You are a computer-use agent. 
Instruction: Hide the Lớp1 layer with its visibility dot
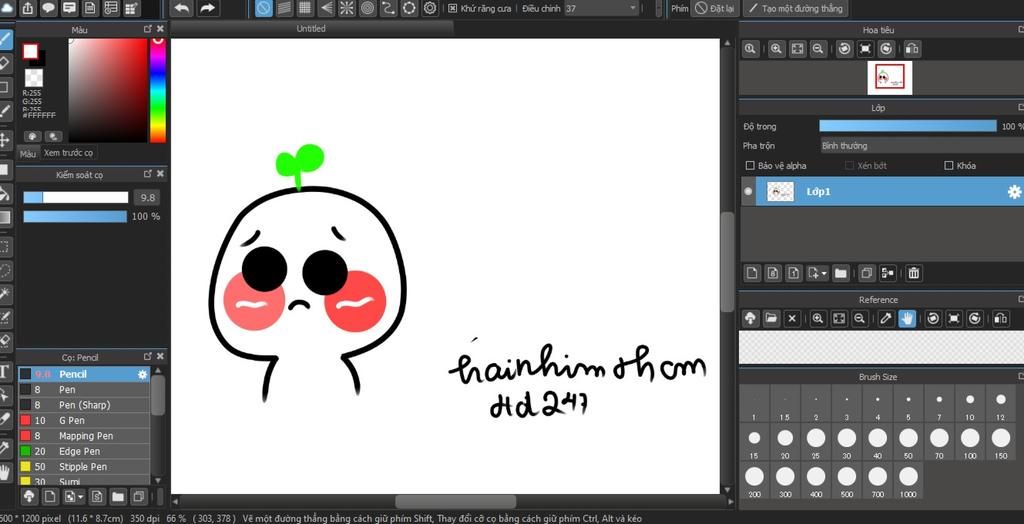click(748, 191)
